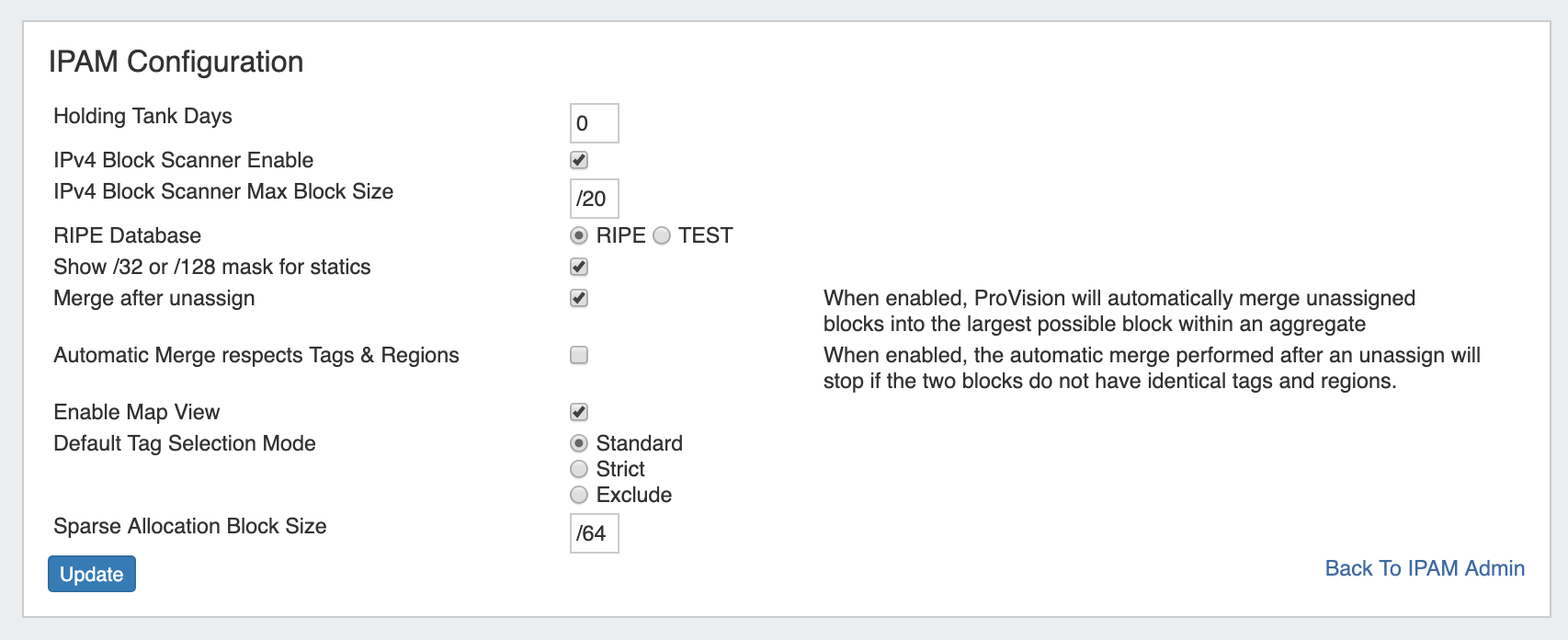Uncheck the Enable Map View checkbox
The width and height of the screenshot is (1568, 640).
579,412
